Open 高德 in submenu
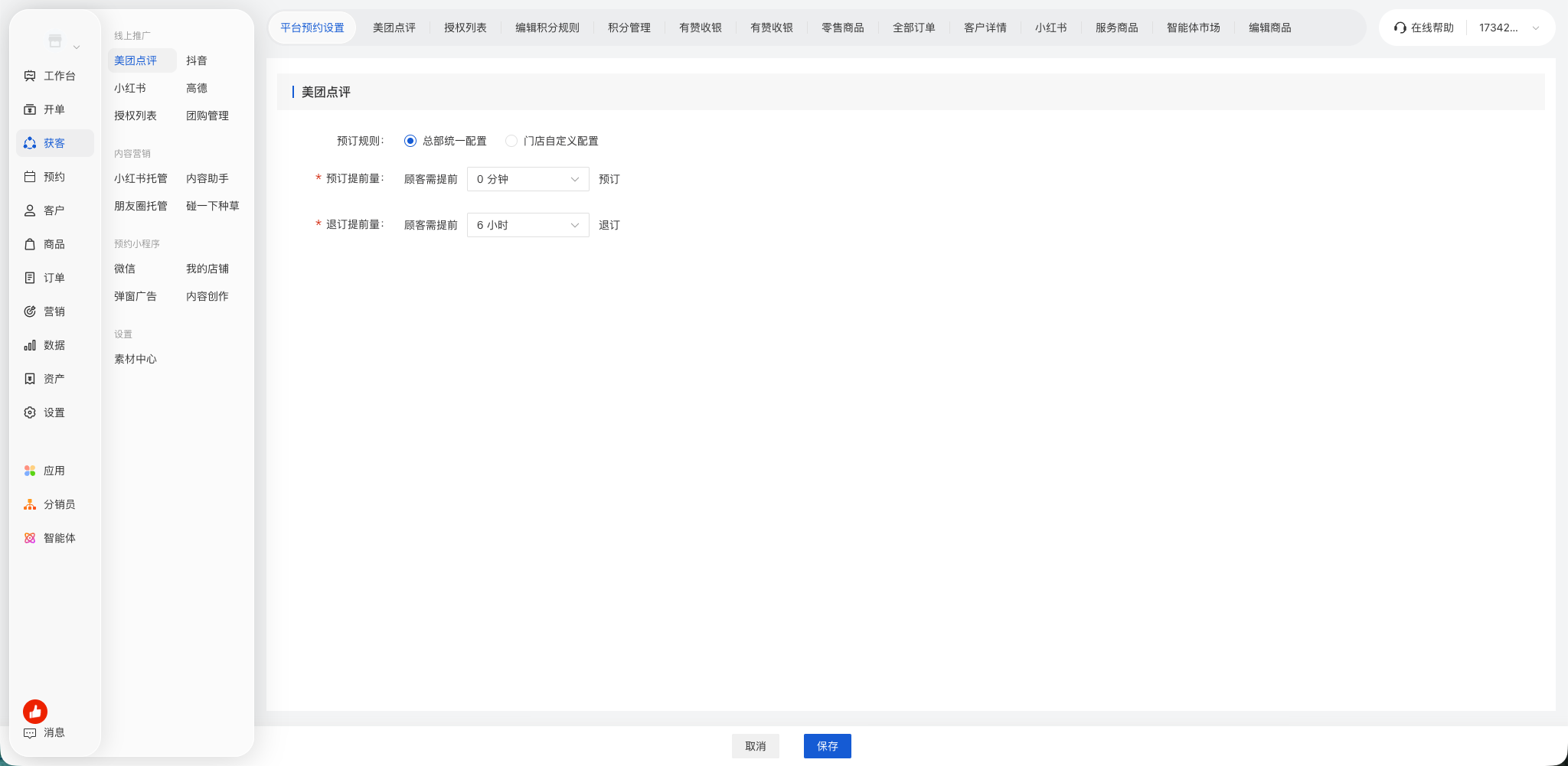1568x766 pixels. point(197,88)
